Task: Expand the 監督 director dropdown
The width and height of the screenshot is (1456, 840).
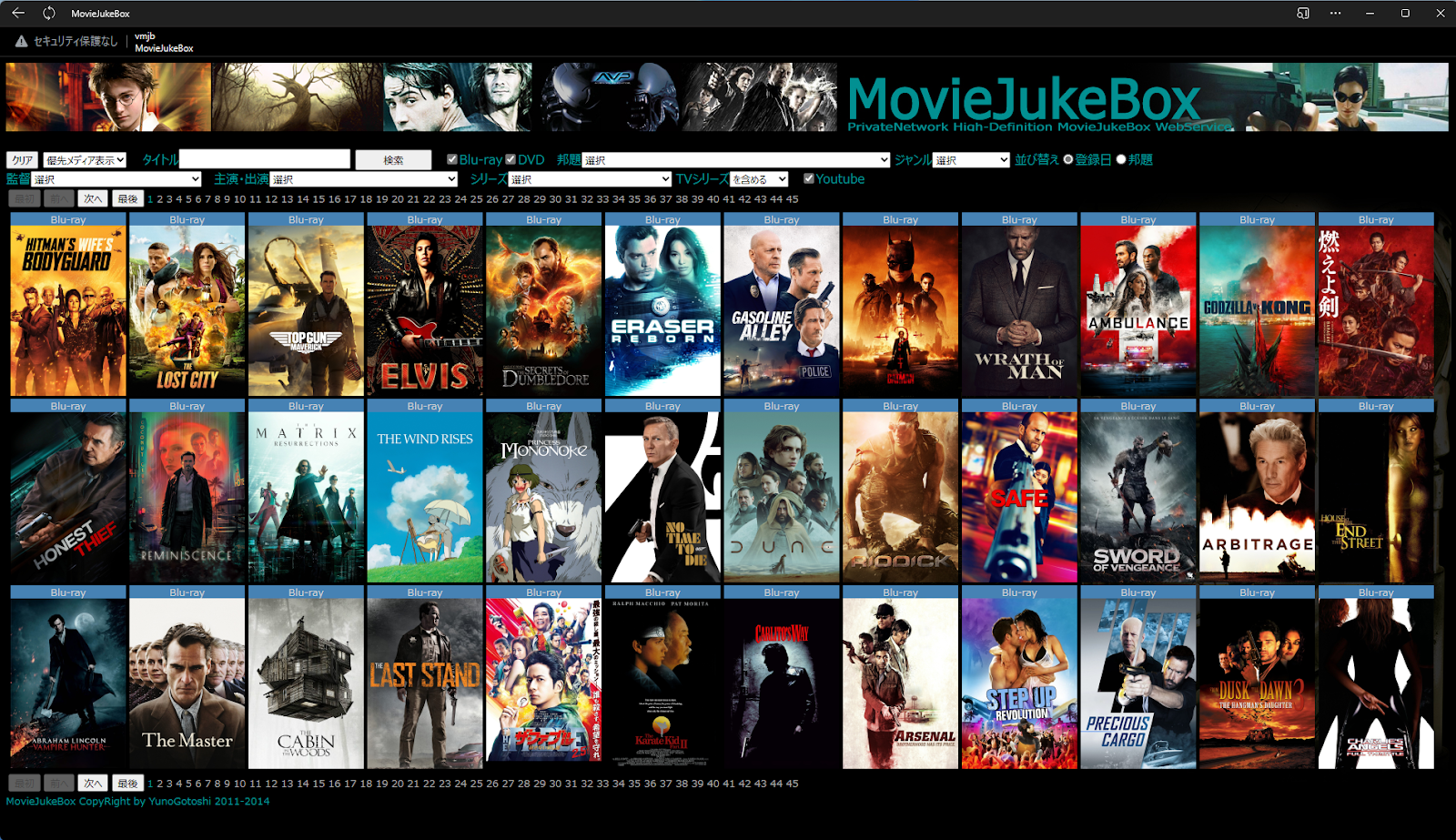Action: coord(116,179)
